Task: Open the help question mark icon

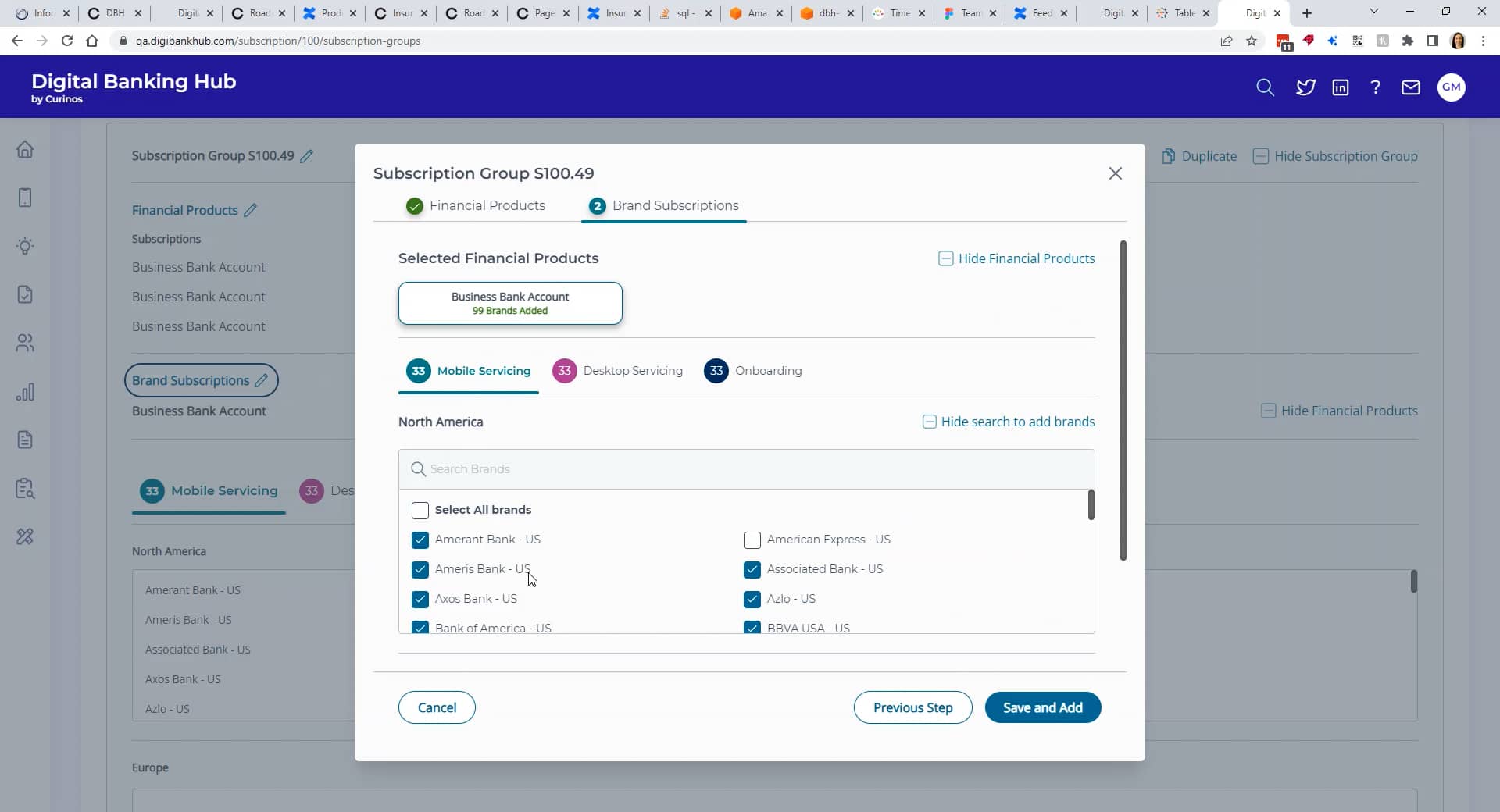Action: click(x=1376, y=87)
